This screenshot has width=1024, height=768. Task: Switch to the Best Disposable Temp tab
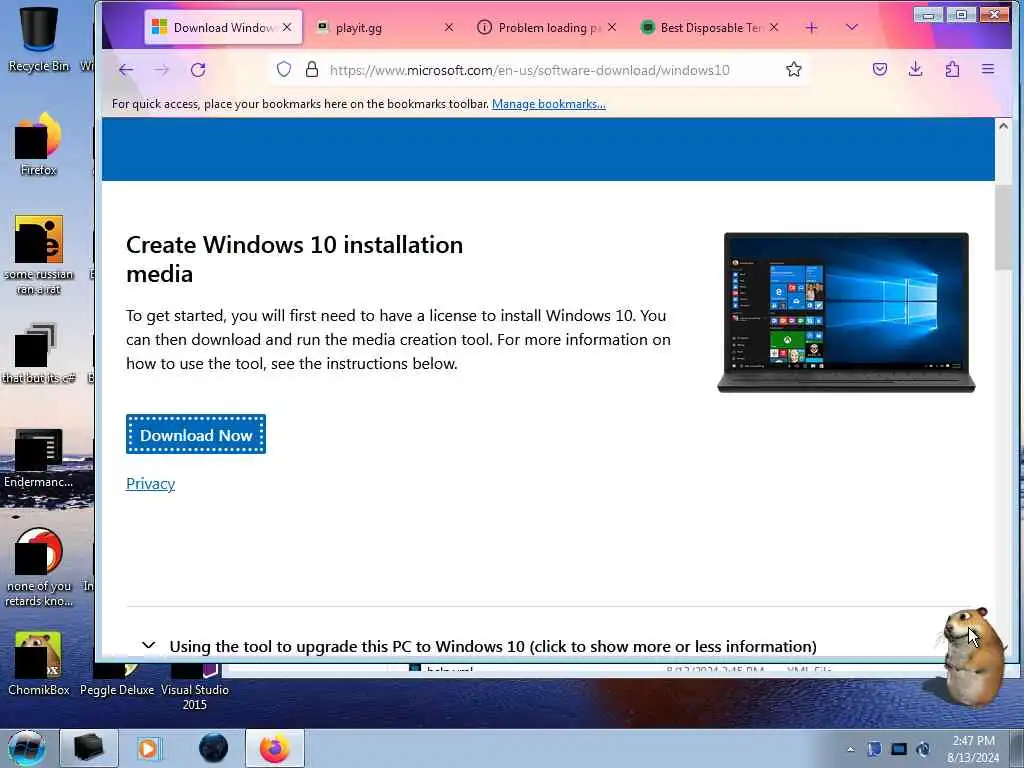[709, 27]
